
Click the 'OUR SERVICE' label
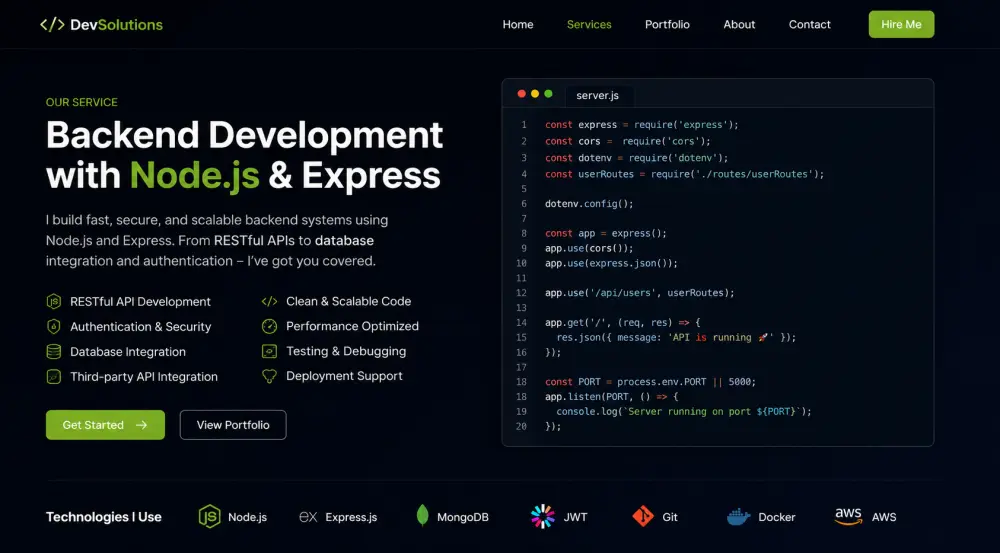coord(82,102)
